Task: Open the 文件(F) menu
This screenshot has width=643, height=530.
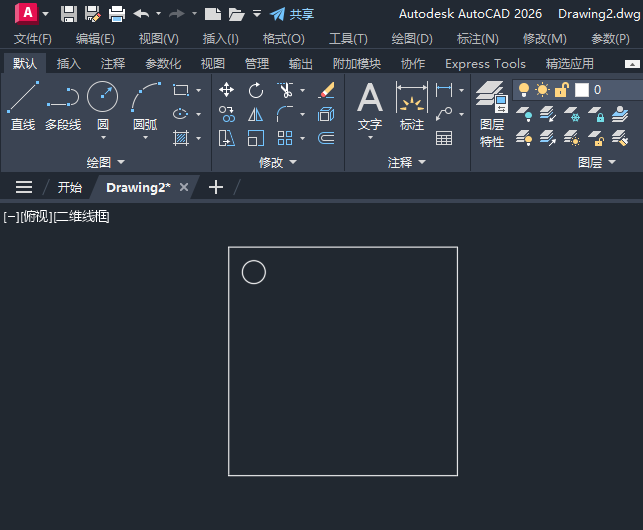Action: (x=33, y=39)
